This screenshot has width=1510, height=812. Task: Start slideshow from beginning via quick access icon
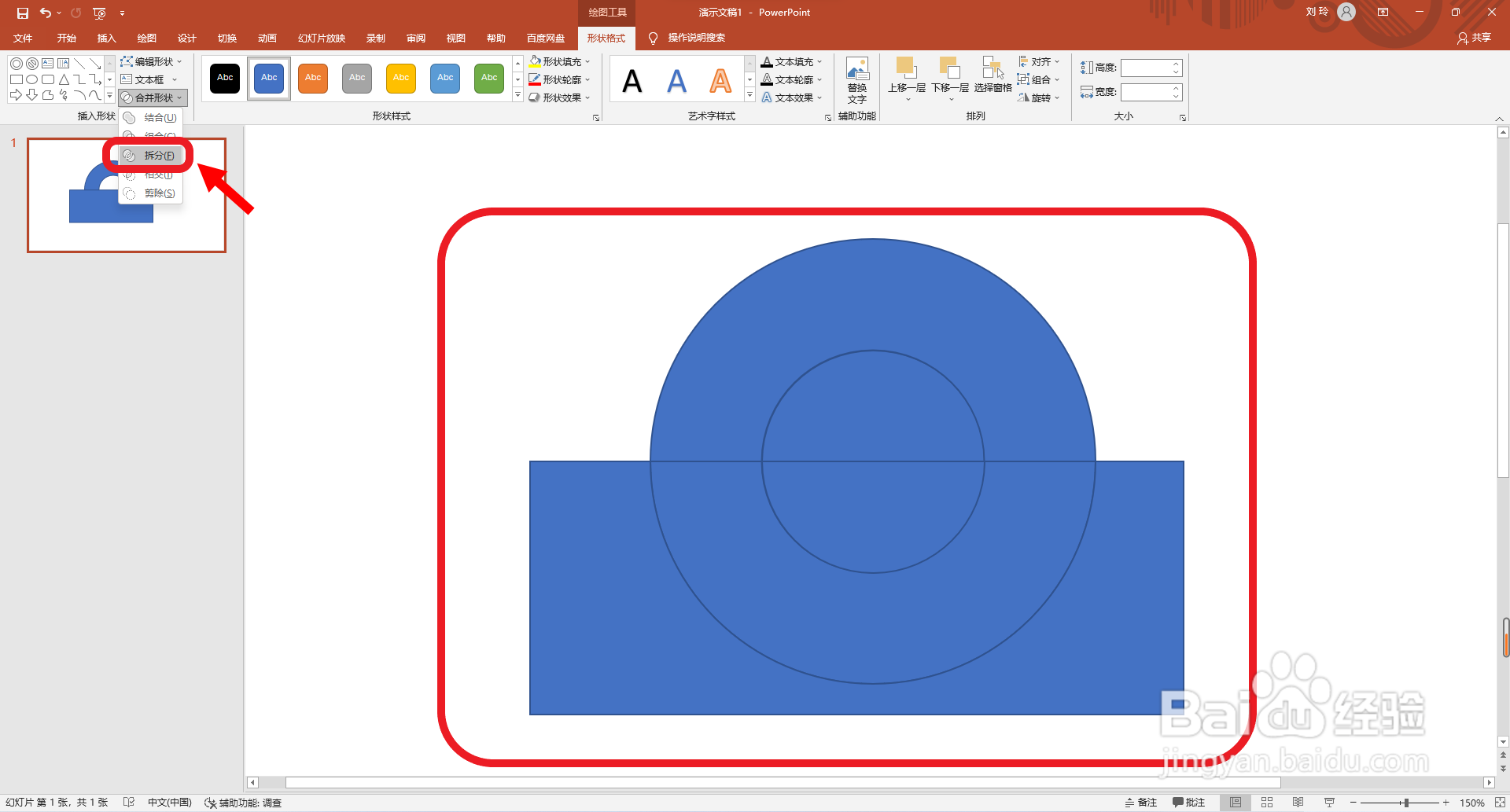[99, 13]
